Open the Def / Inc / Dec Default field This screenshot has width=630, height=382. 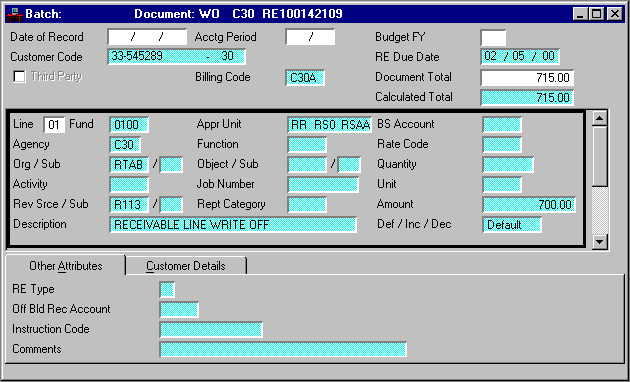[512, 225]
